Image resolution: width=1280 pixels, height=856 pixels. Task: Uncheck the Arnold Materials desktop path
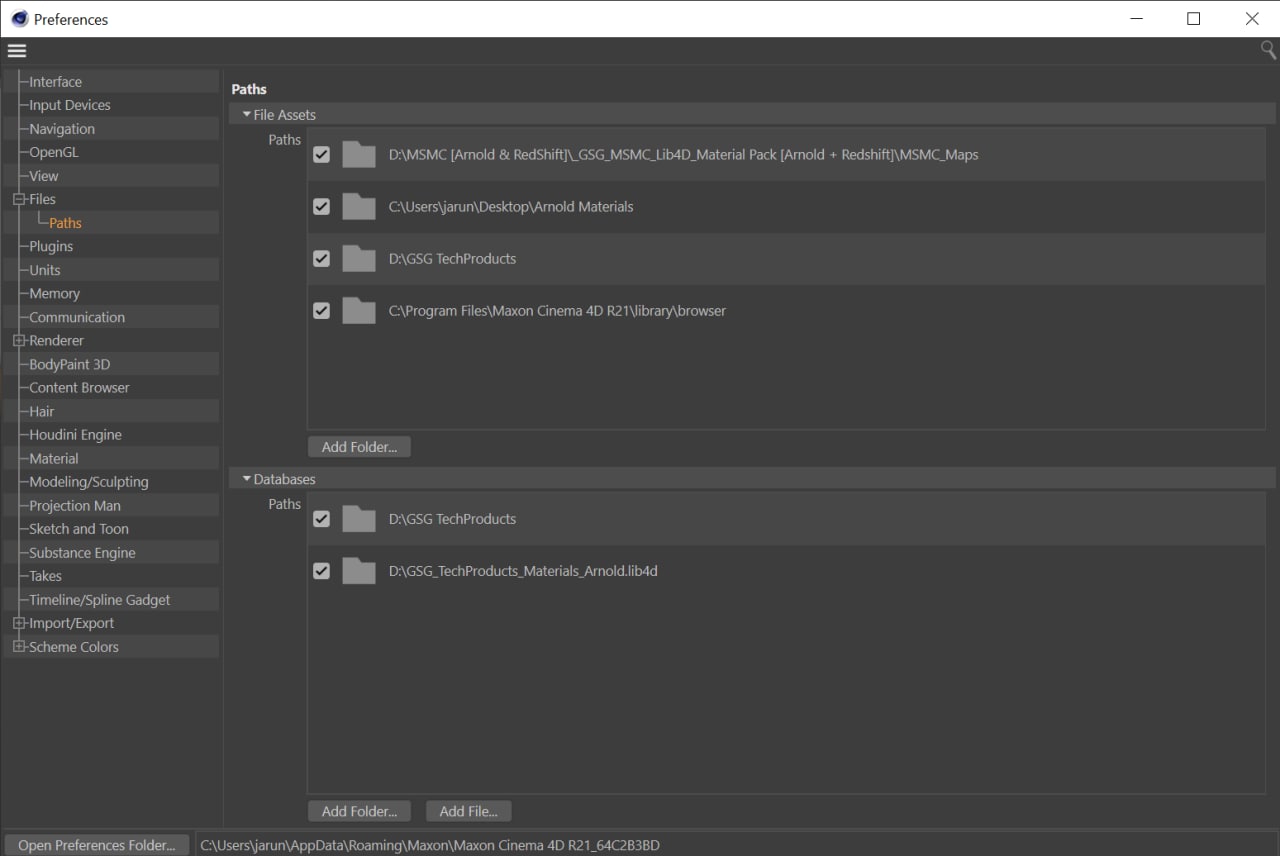click(321, 206)
